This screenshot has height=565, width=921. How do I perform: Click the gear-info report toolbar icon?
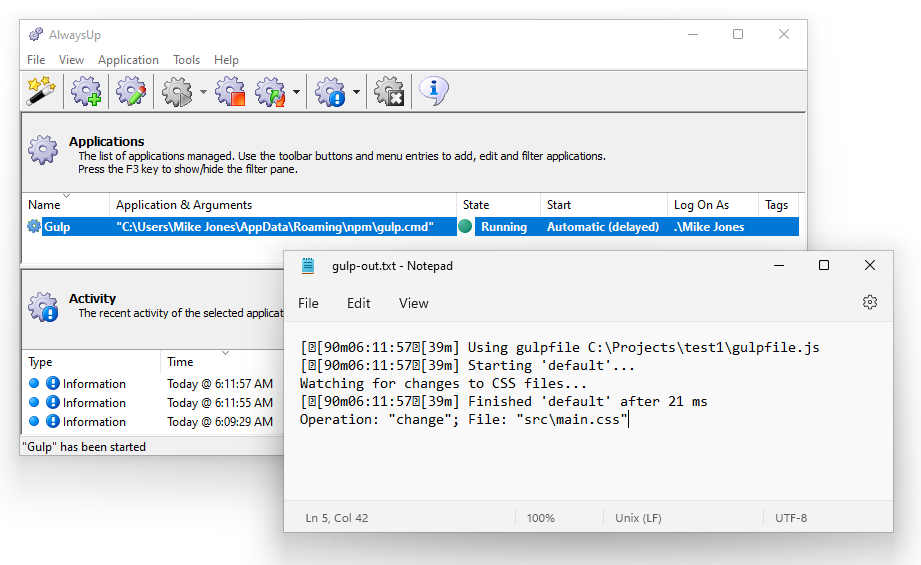(x=330, y=91)
